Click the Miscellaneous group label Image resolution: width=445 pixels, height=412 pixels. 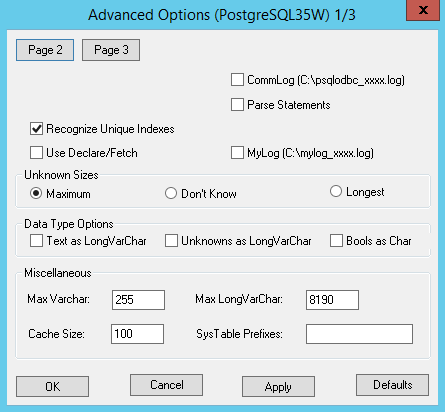click(58, 273)
